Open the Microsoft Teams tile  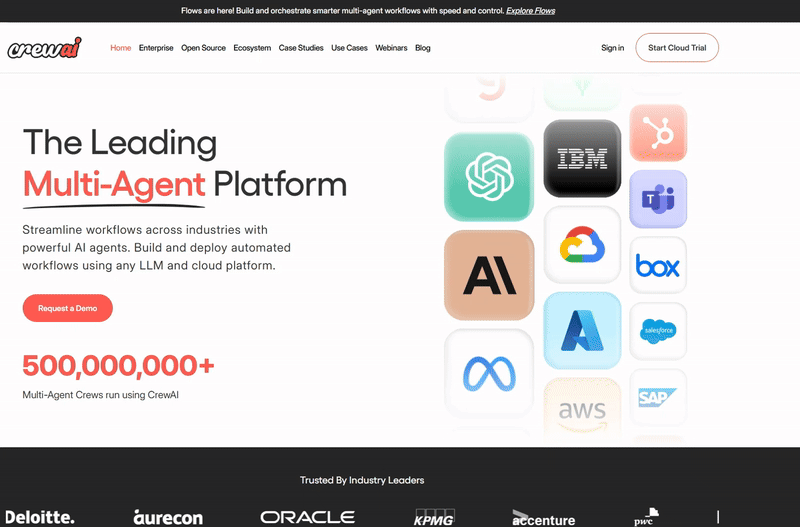658,199
